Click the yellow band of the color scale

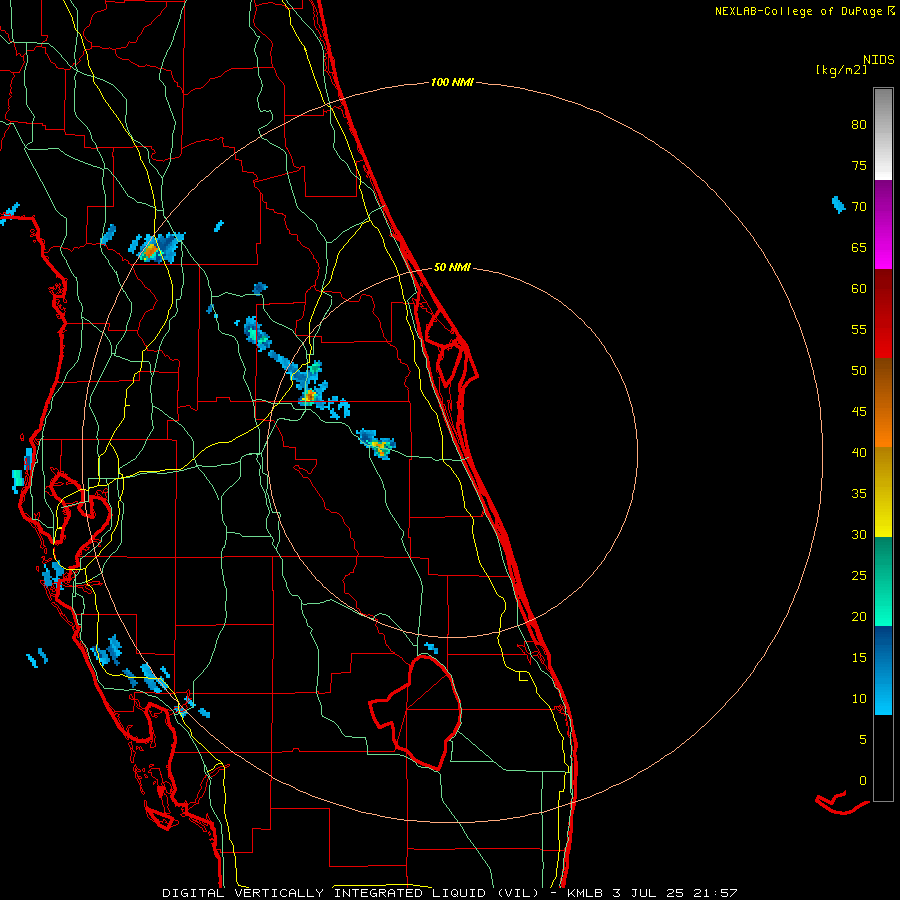[883, 491]
